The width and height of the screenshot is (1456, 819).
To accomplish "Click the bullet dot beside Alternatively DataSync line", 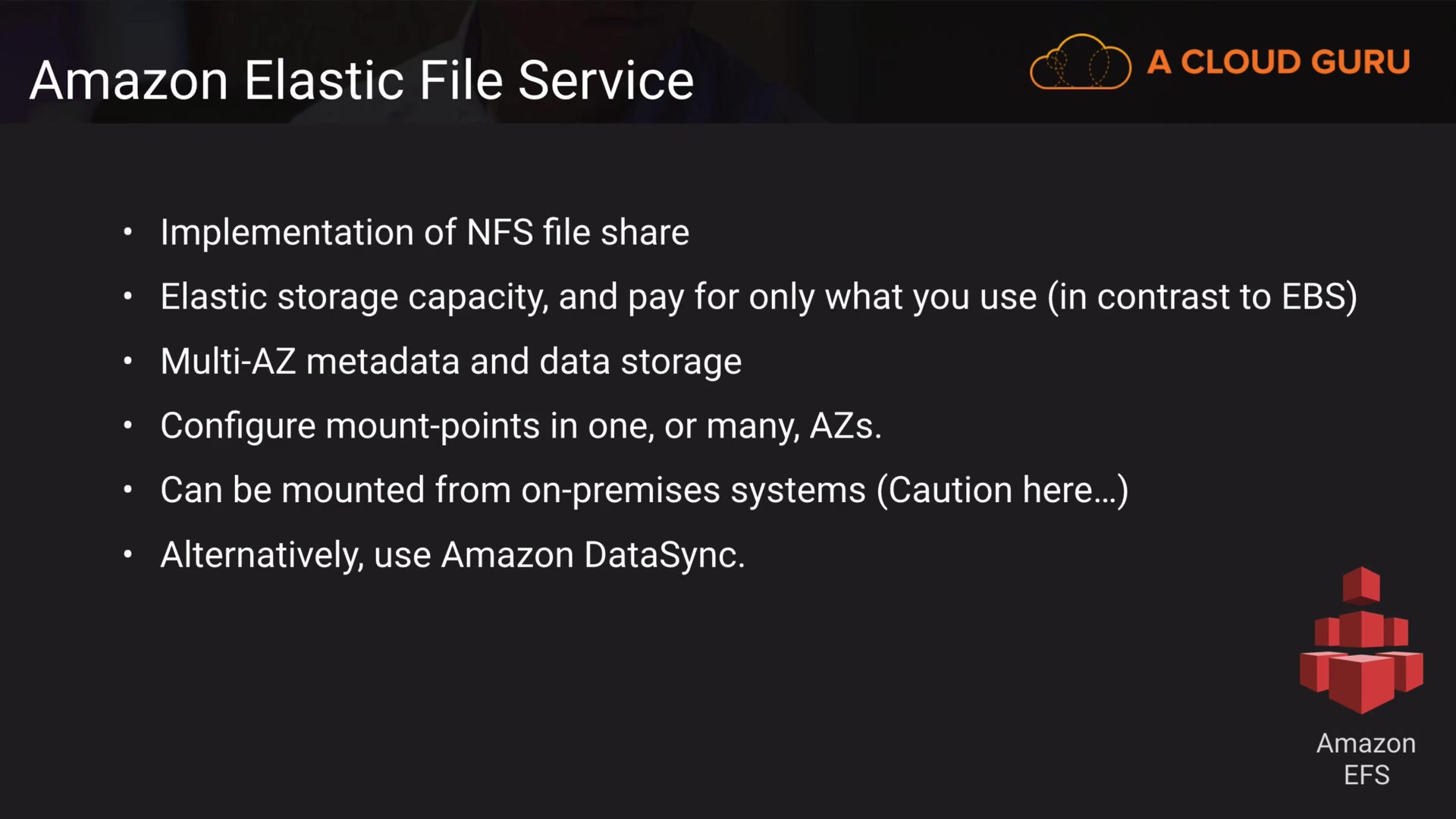I will click(128, 554).
